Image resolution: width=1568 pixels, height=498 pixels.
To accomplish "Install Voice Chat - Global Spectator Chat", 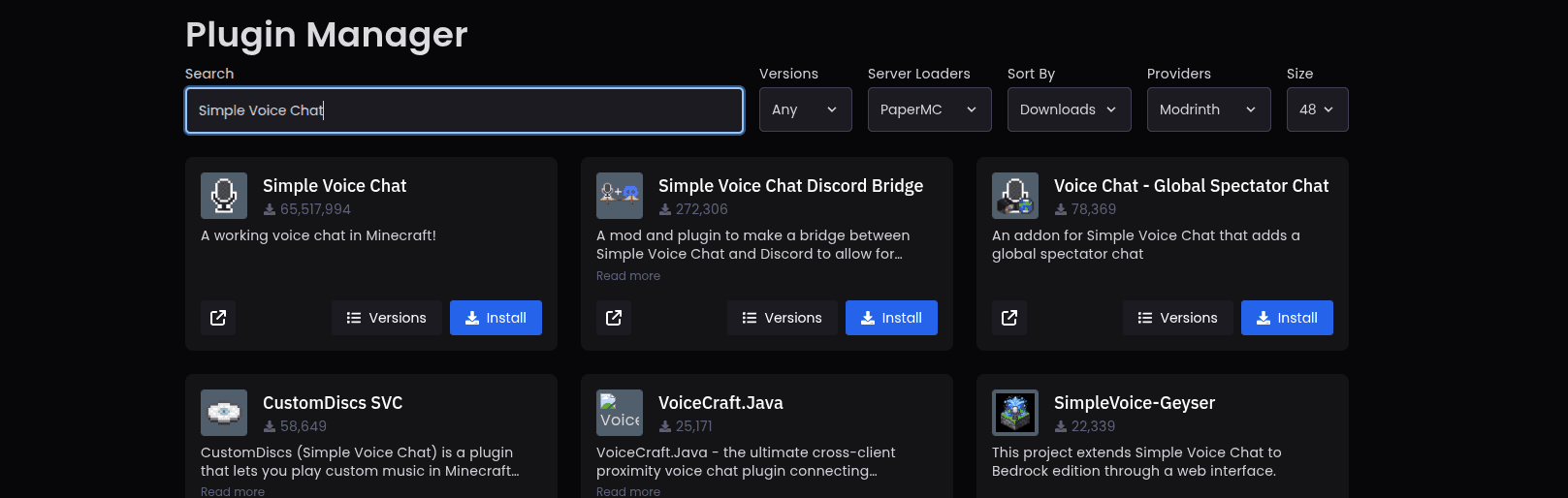I will 1287,318.
